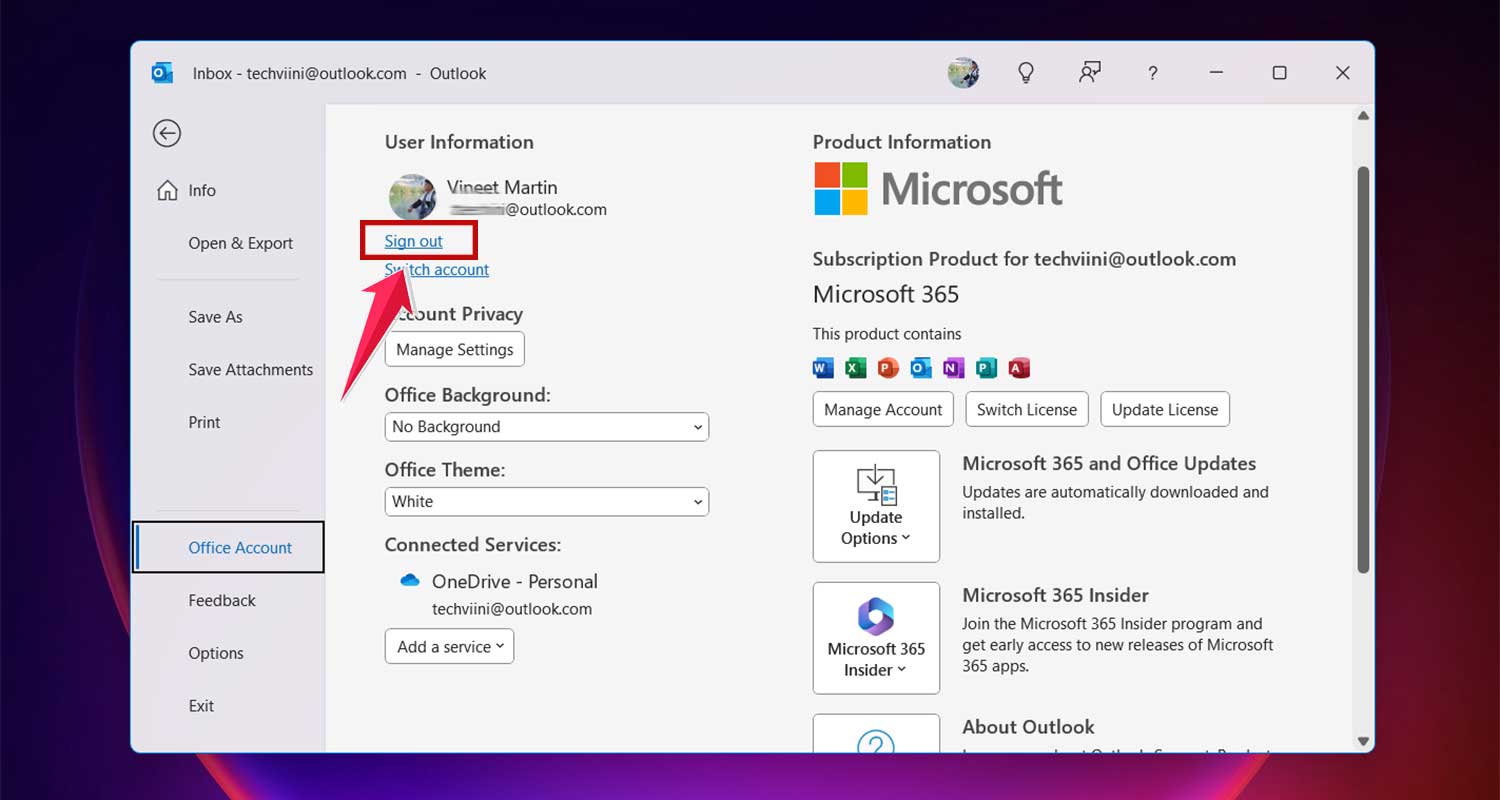
Task: Expand the Add a service menu
Action: 449,646
